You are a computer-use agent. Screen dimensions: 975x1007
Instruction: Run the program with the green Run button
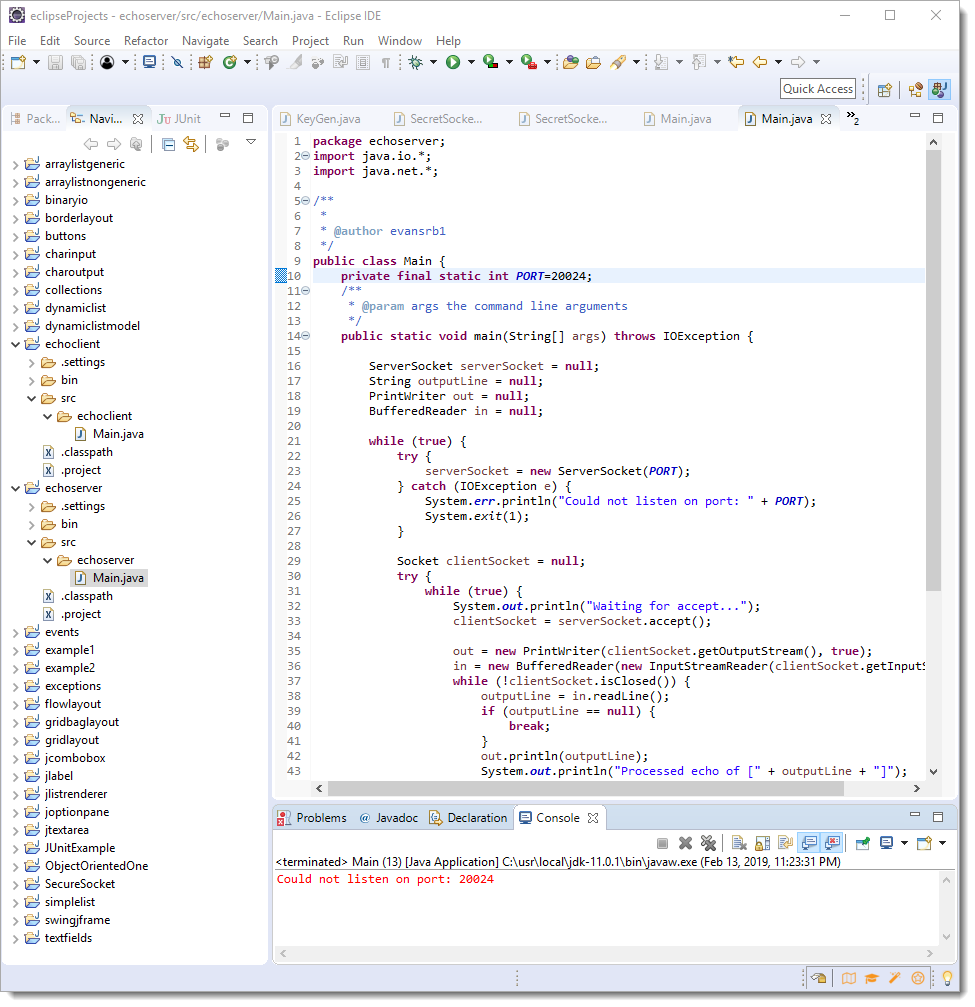point(453,62)
